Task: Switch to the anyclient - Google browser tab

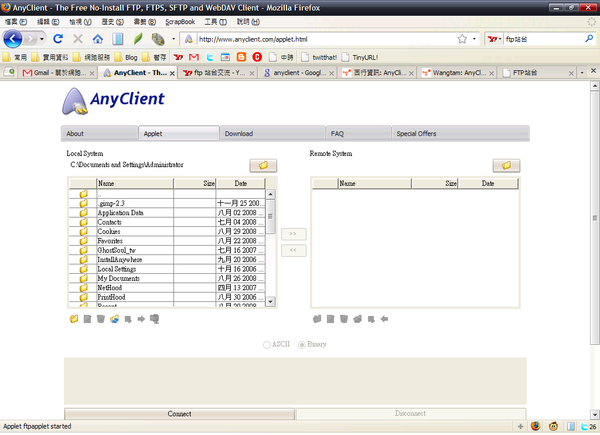Action: coord(298,73)
